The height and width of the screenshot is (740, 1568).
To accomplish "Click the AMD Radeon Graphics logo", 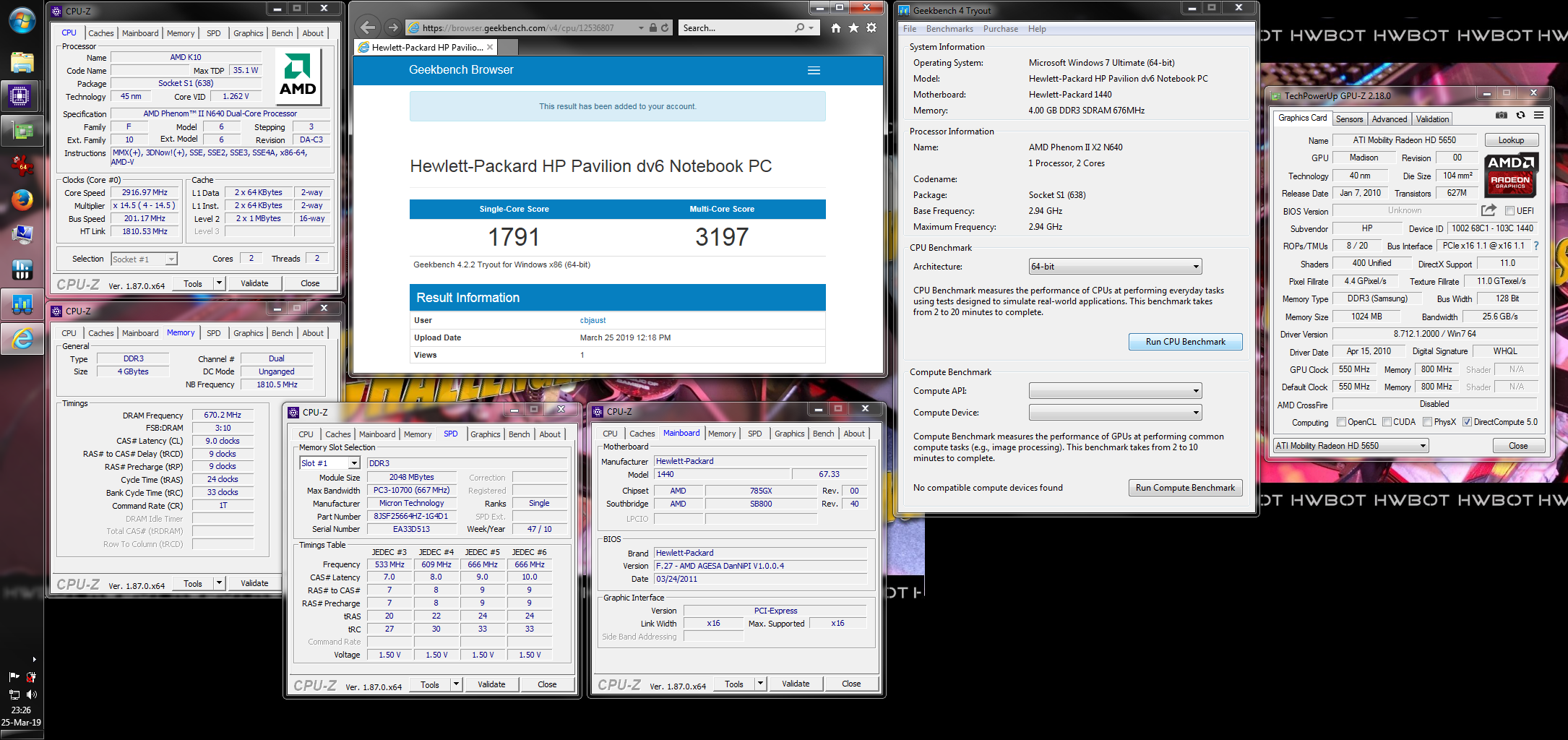I will [x=1510, y=175].
